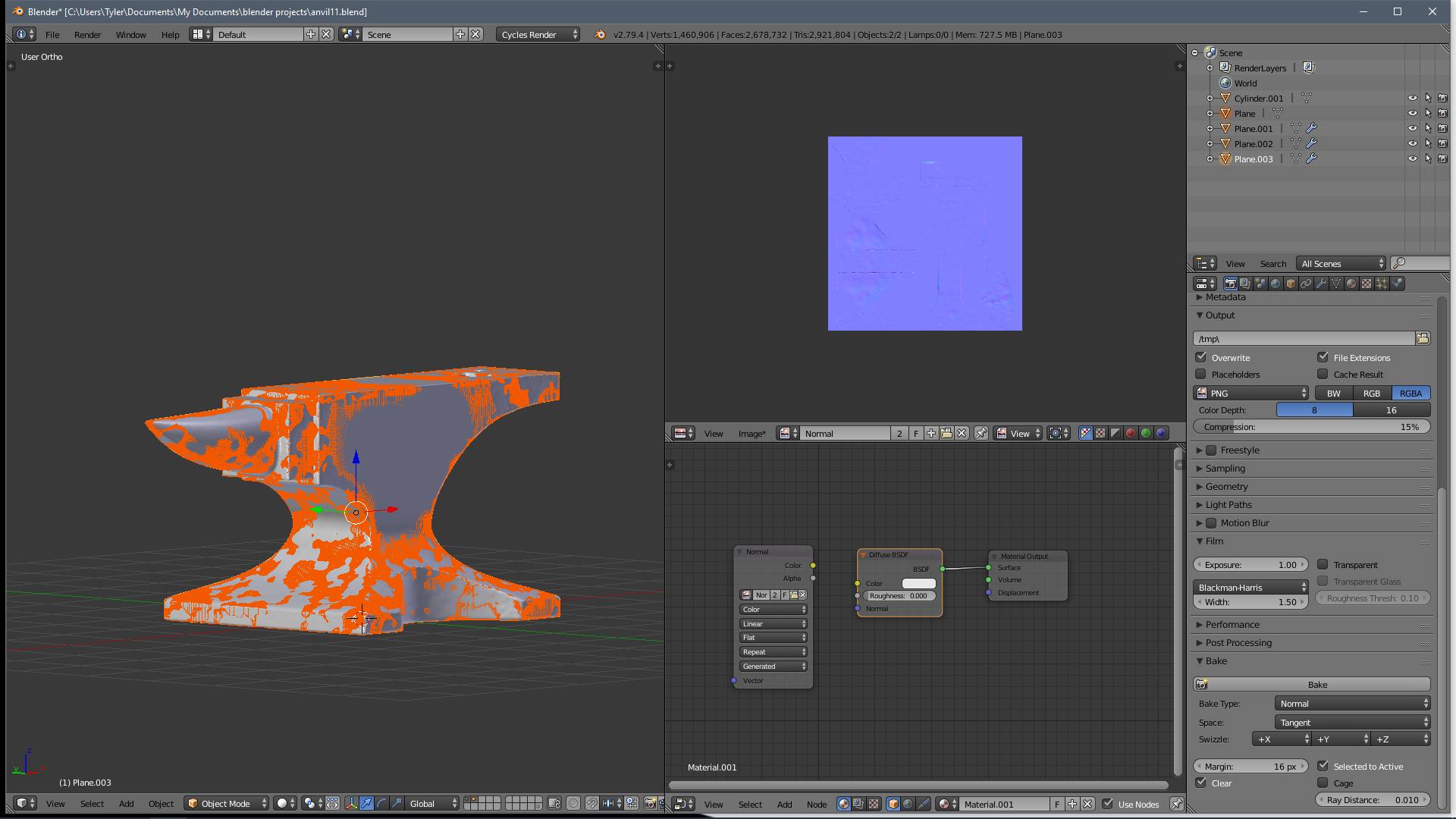The image size is (1456, 819).
Task: Open the Material properties sphere tab
Action: click(x=1351, y=284)
